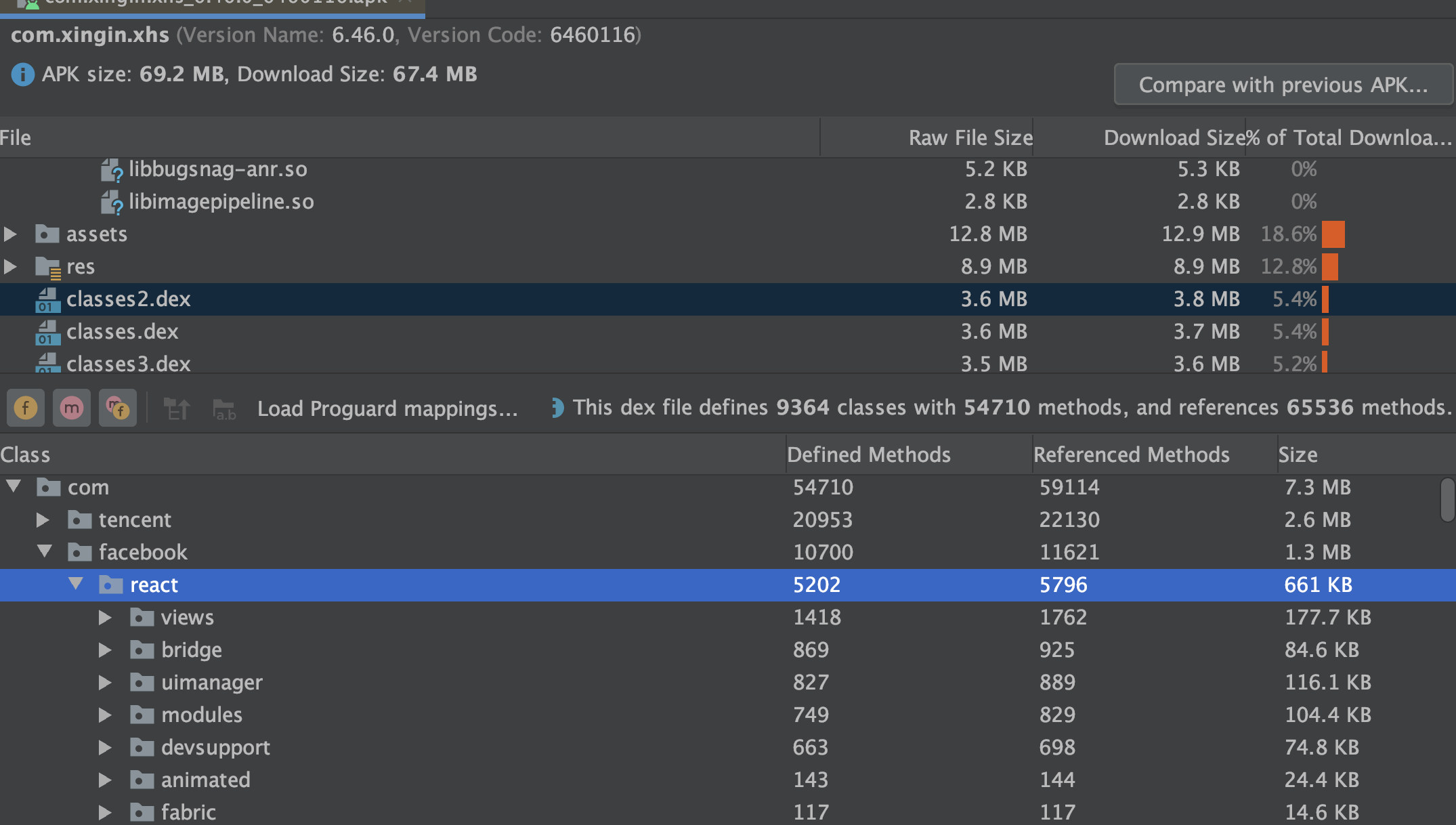Expand the assets folder
1456x825 pixels.
point(11,234)
